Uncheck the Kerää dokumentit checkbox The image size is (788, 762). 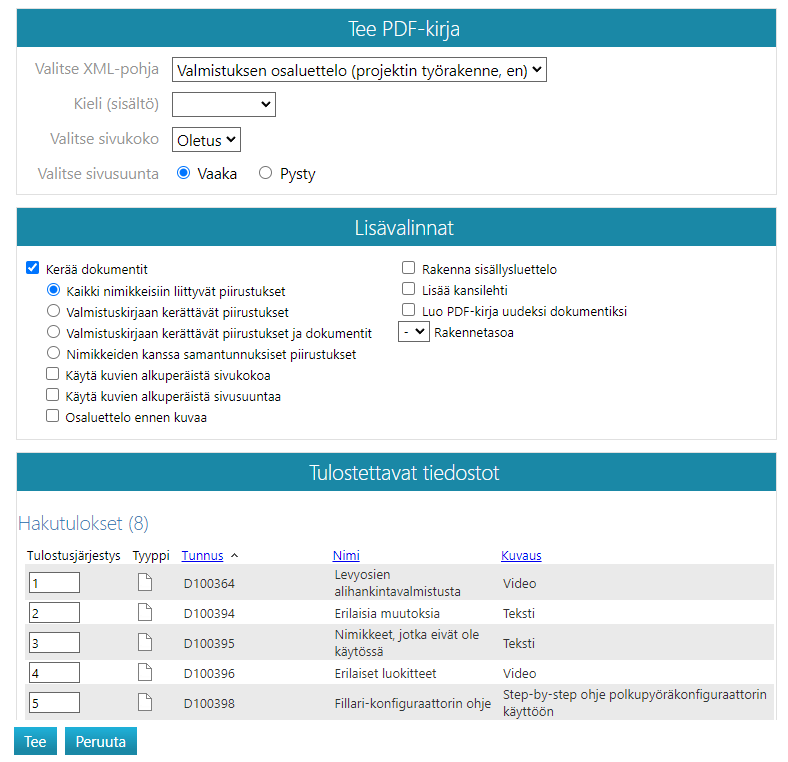pos(33,268)
